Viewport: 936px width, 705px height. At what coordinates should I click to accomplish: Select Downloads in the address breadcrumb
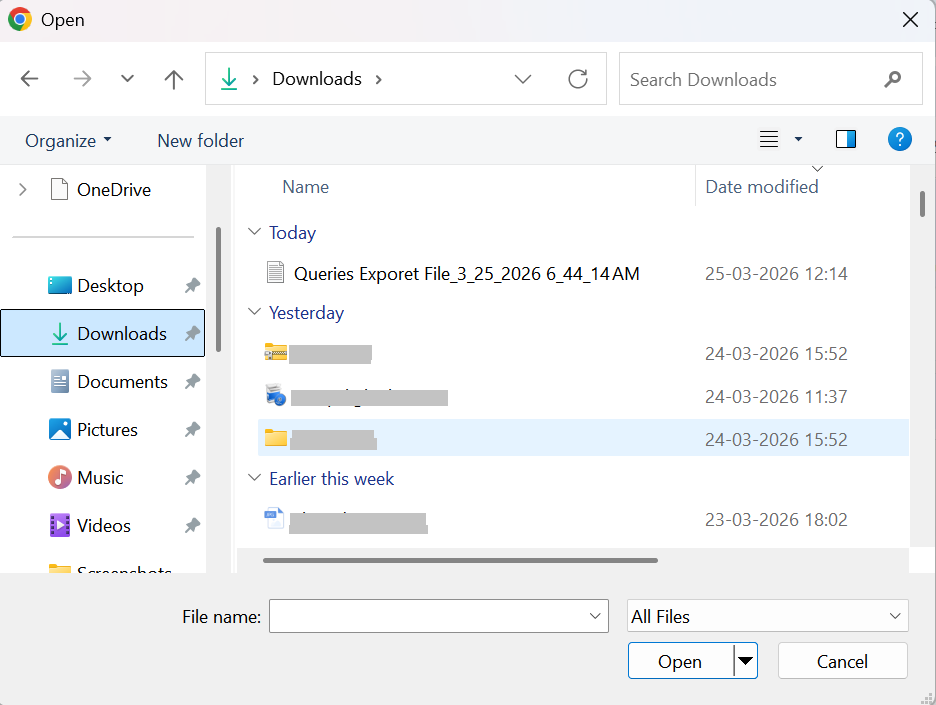pyautogui.click(x=317, y=79)
